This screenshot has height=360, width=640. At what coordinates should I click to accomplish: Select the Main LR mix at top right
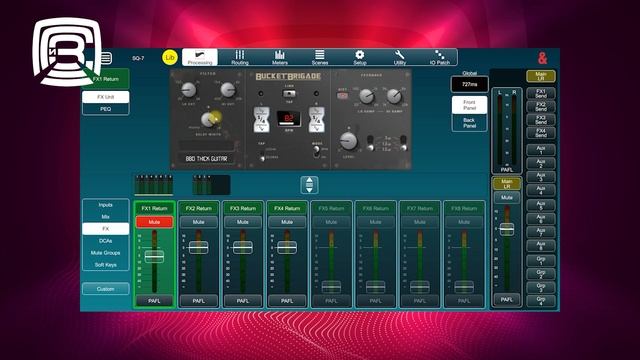pyautogui.click(x=541, y=76)
